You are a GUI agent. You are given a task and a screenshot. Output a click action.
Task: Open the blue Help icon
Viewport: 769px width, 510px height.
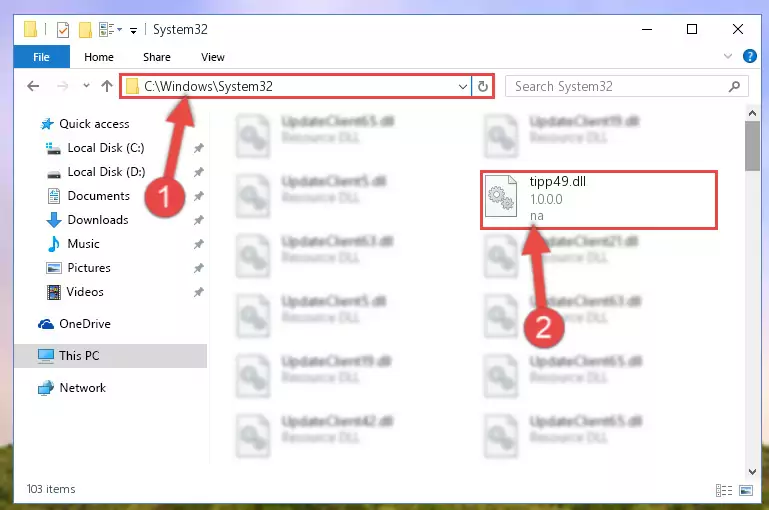click(749, 56)
